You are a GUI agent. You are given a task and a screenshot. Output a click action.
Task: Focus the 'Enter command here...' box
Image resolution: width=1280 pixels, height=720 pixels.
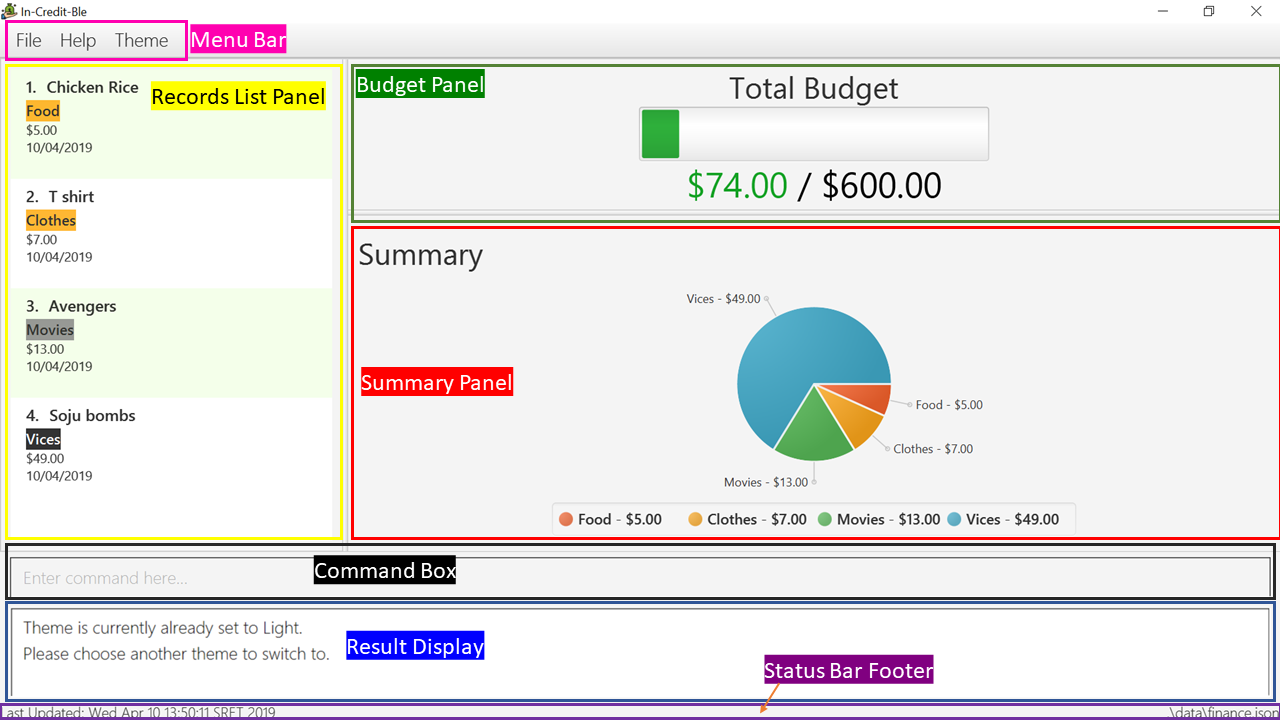click(x=640, y=578)
